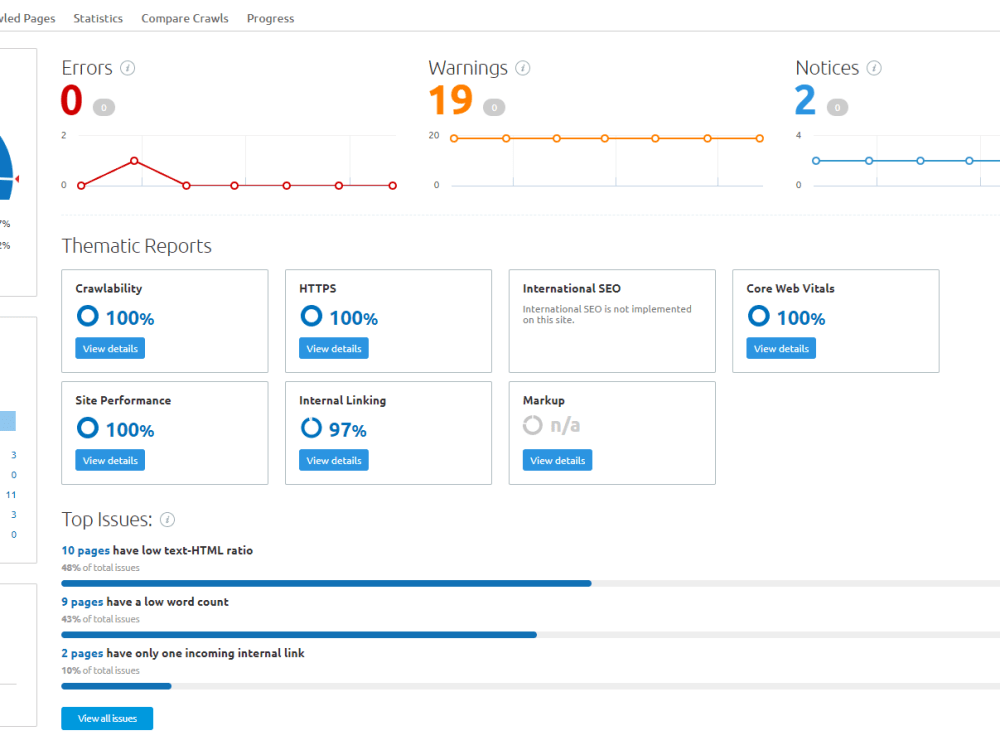Click the HTTPS score ring icon
This screenshot has width=1000, height=750.
311,316
